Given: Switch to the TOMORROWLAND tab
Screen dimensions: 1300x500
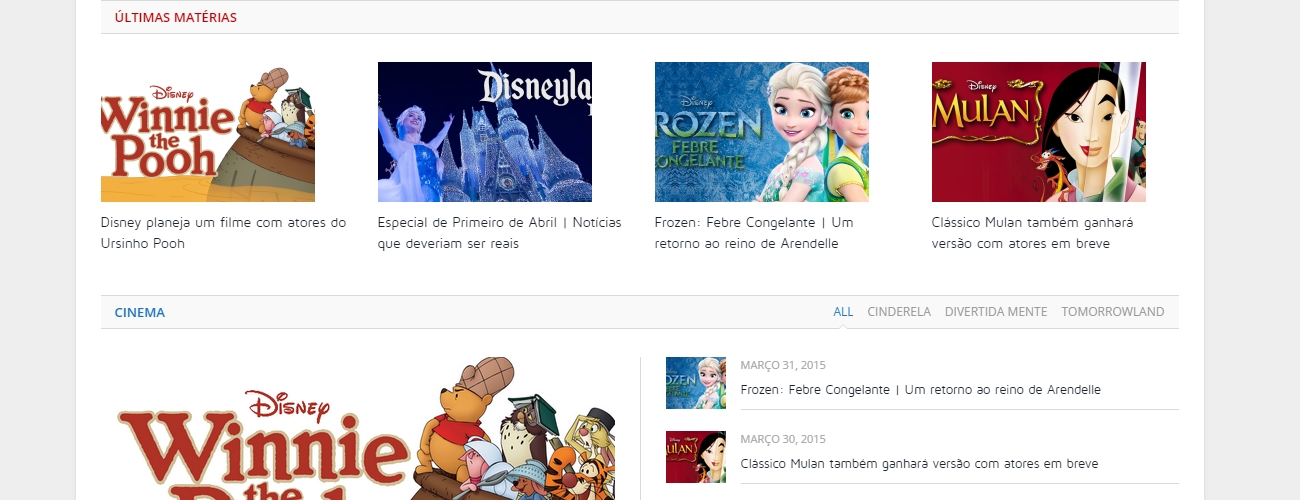Looking at the screenshot, I should pos(1112,312).
